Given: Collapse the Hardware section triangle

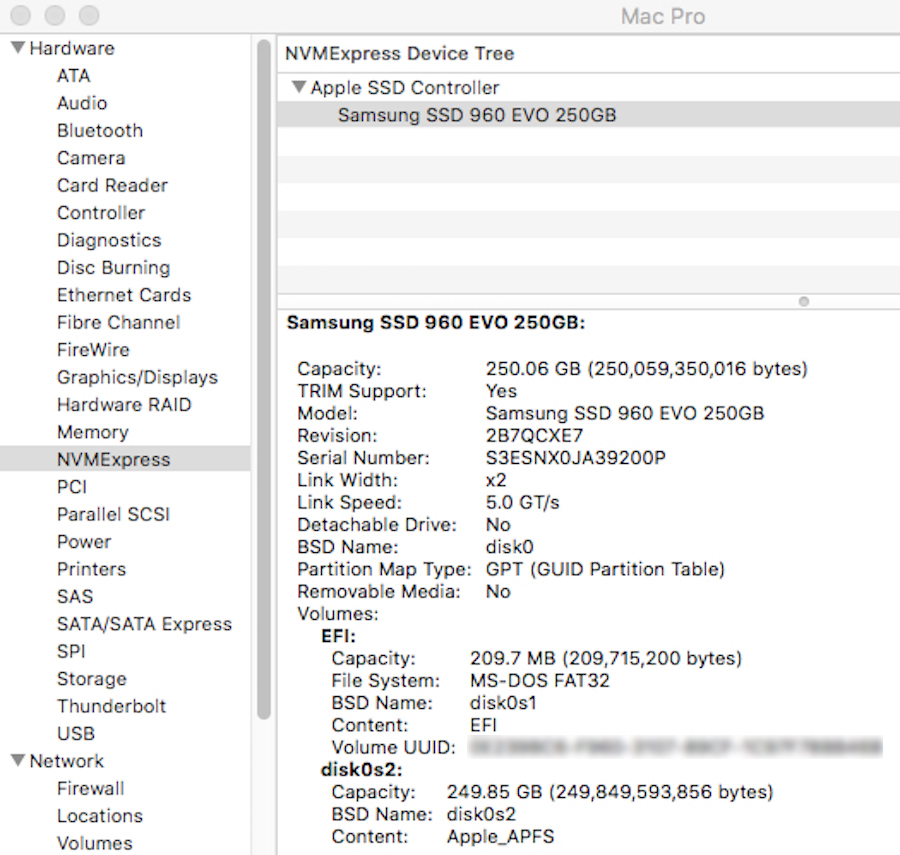Looking at the screenshot, I should (18, 48).
